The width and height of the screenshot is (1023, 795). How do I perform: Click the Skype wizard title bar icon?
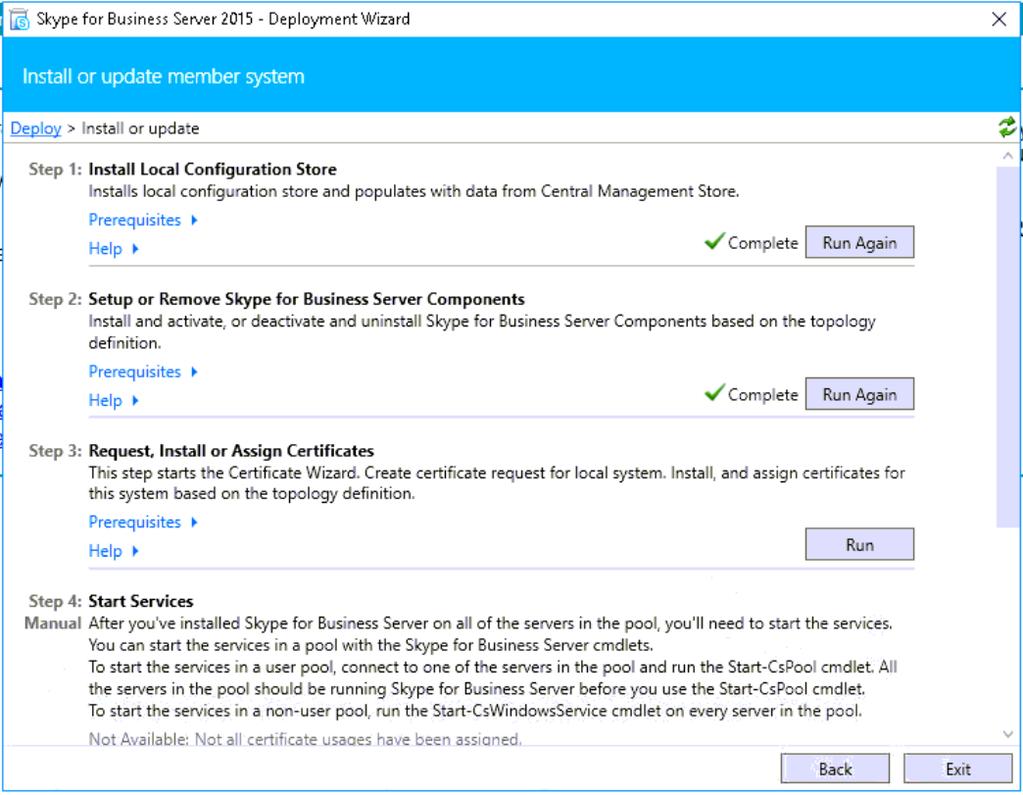click(20, 20)
